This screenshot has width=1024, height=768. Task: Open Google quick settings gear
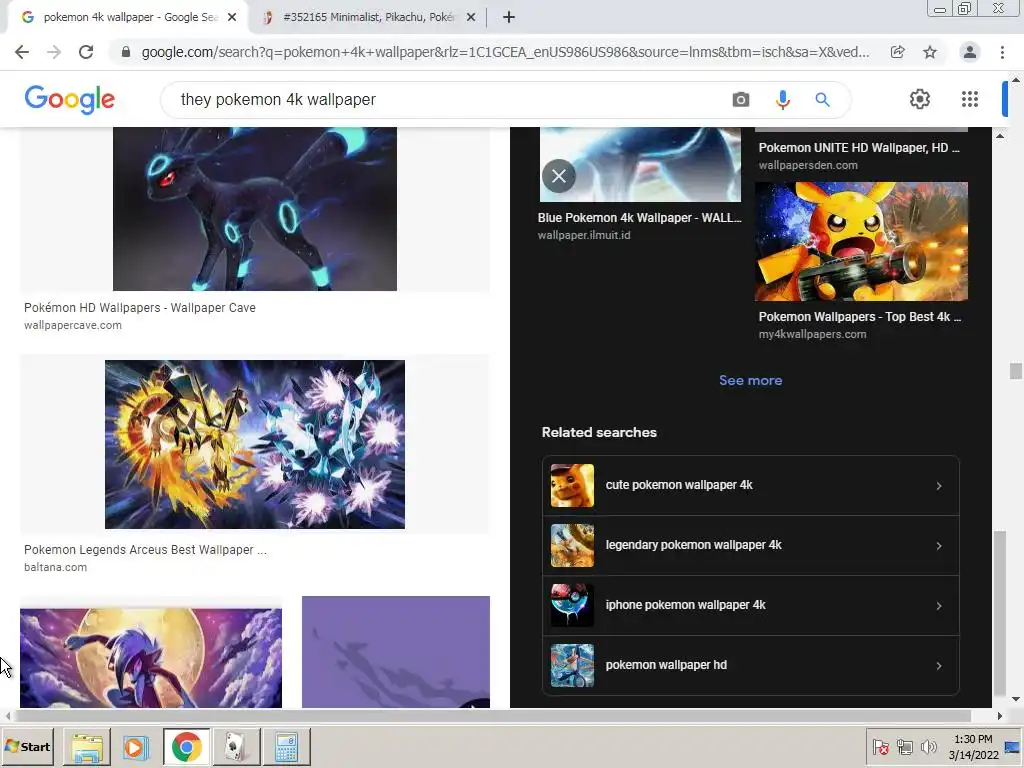(x=920, y=99)
